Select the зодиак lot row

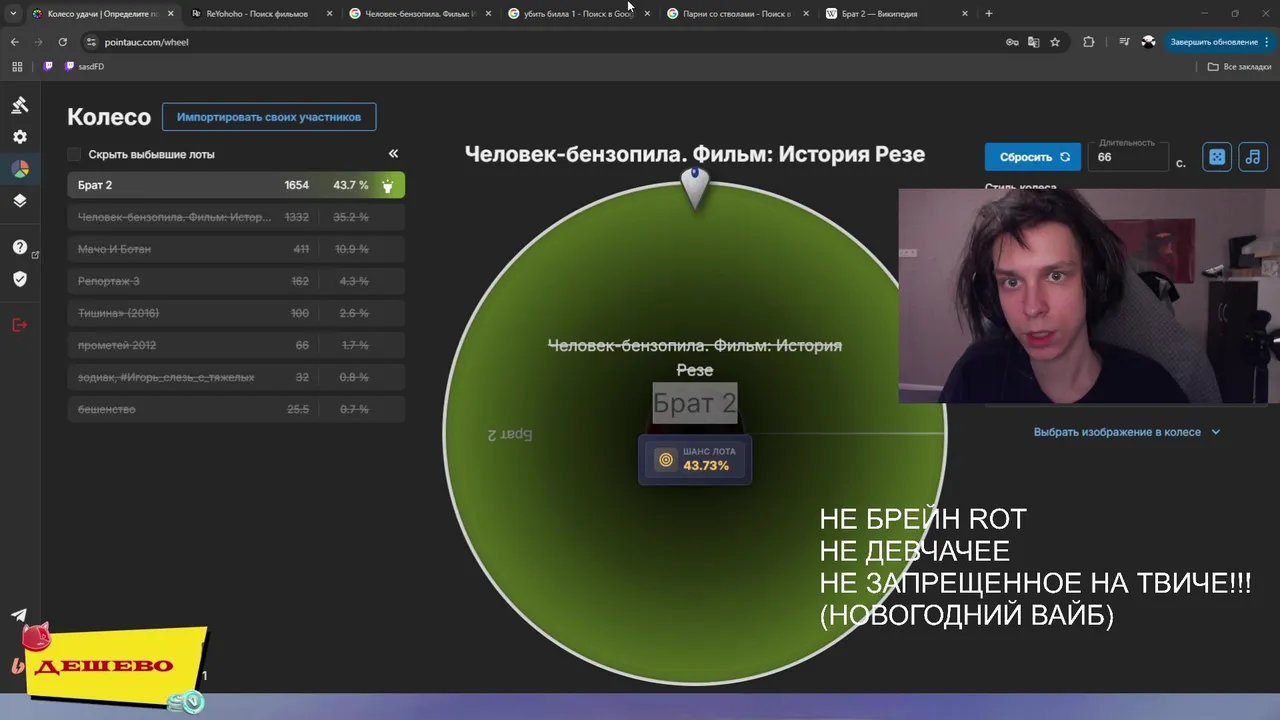(x=236, y=377)
